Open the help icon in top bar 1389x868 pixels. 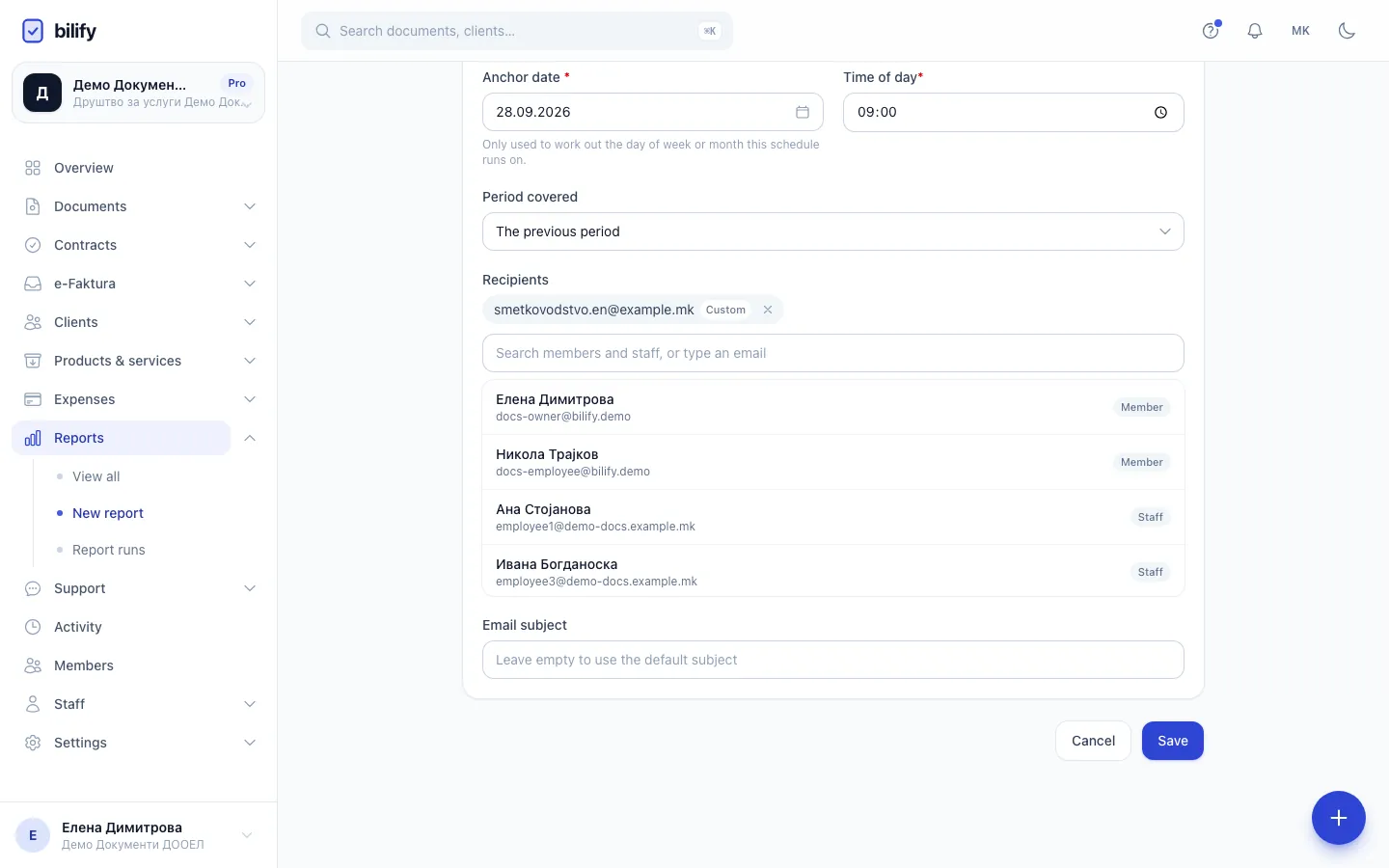1211,31
